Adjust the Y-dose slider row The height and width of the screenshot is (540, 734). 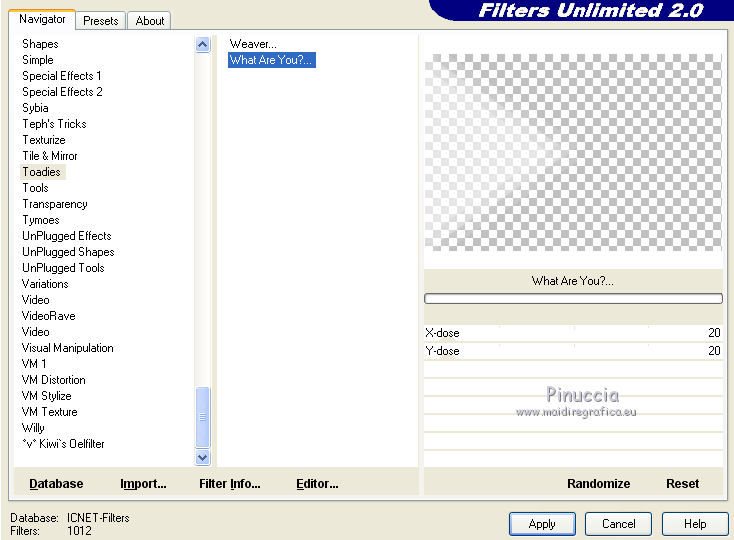pos(573,350)
